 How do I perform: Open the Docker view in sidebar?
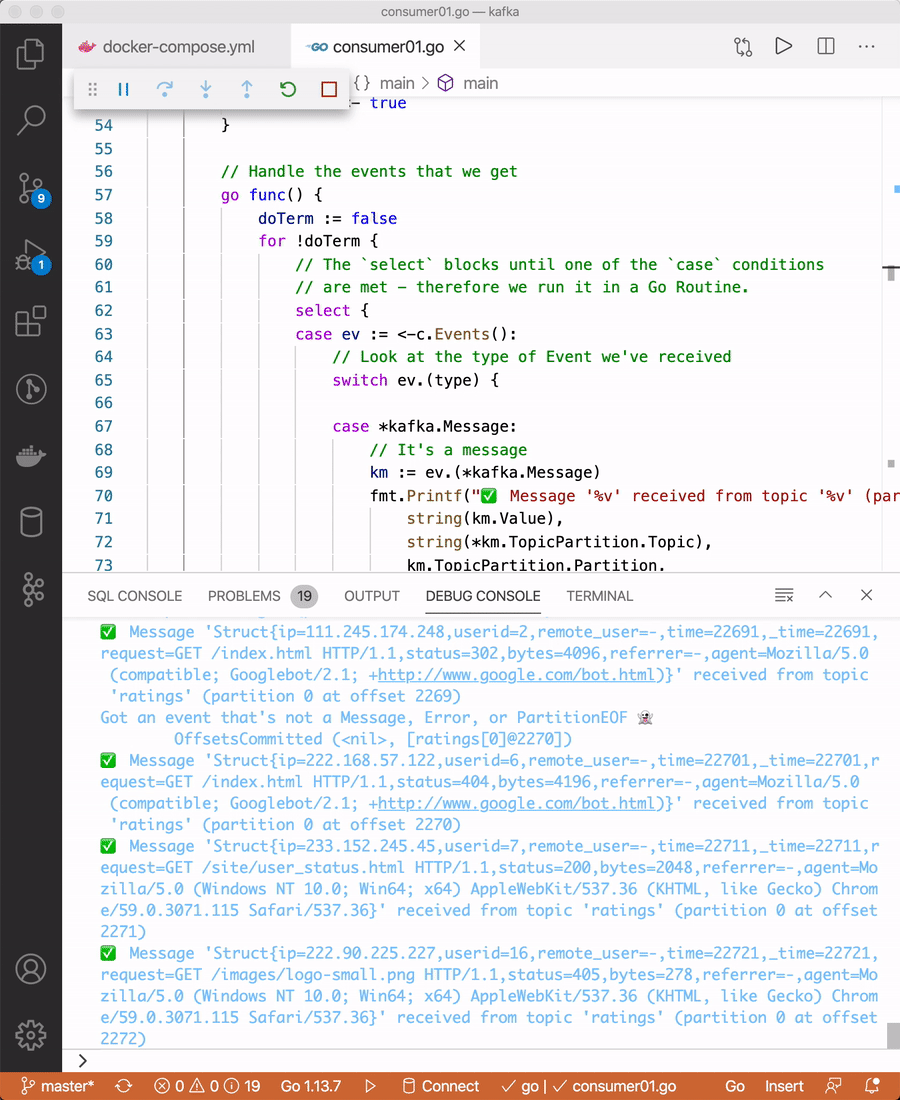(31, 456)
